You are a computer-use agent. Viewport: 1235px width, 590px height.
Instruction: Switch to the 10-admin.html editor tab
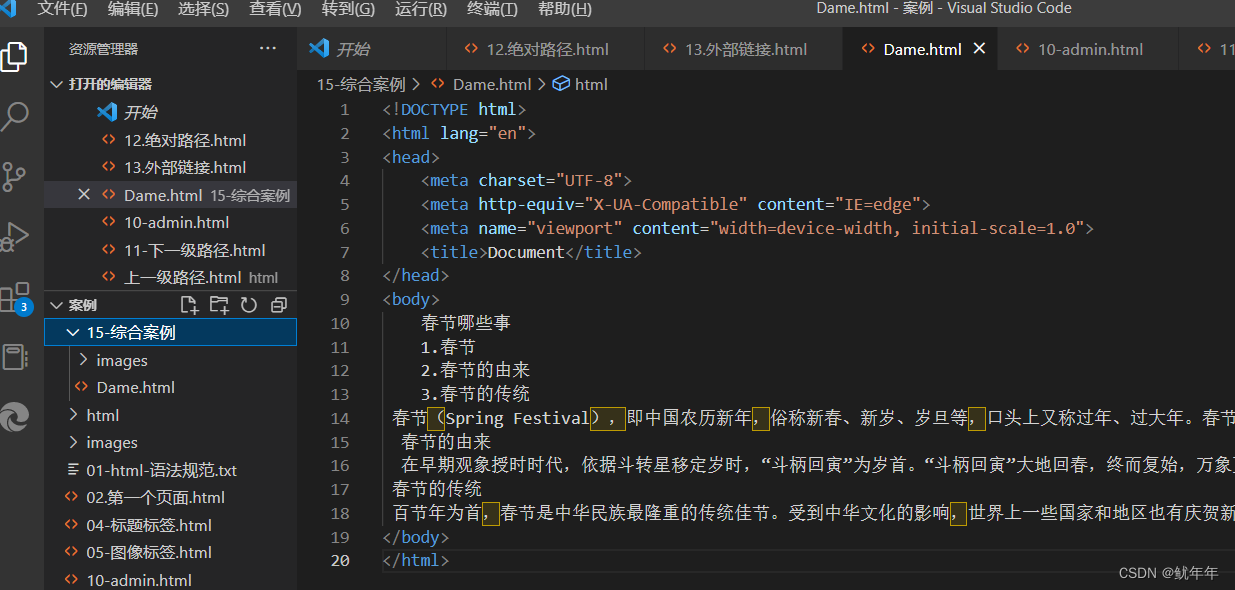[x=1088, y=49]
